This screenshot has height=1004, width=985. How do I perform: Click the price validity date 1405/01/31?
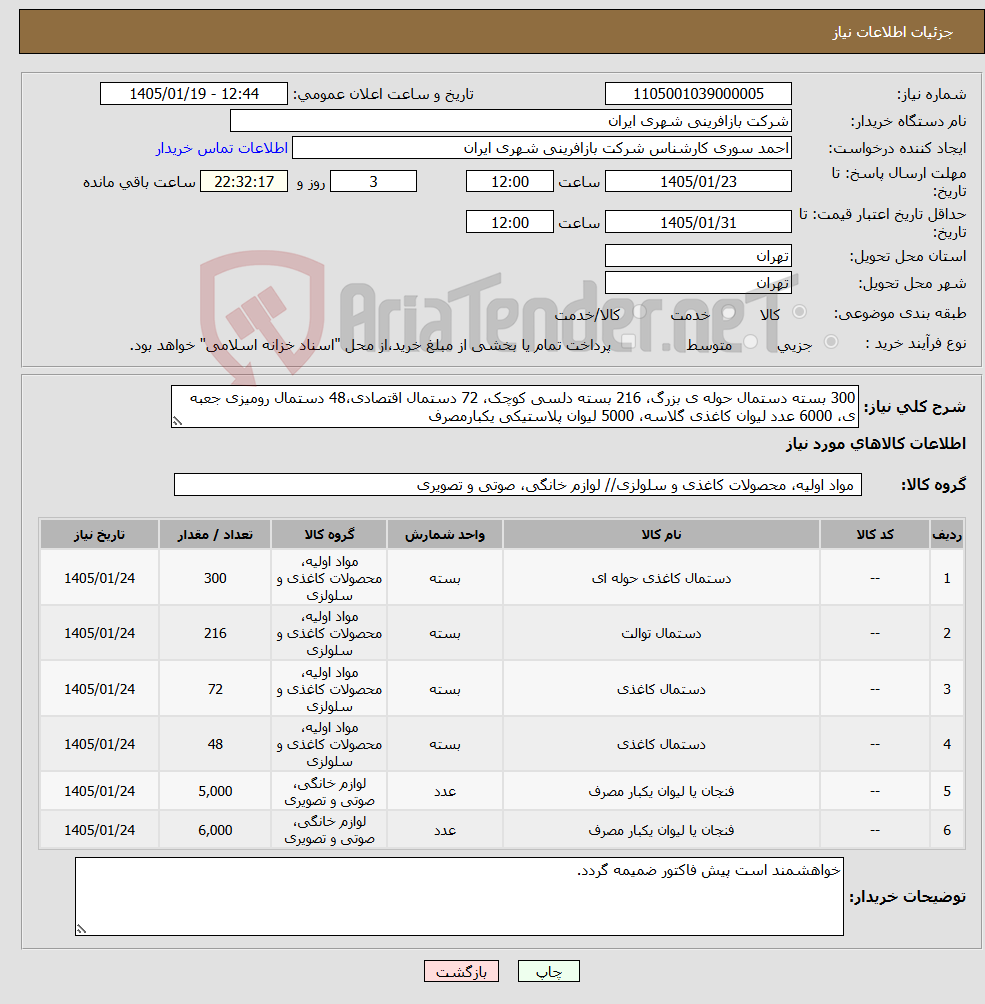[x=698, y=222]
